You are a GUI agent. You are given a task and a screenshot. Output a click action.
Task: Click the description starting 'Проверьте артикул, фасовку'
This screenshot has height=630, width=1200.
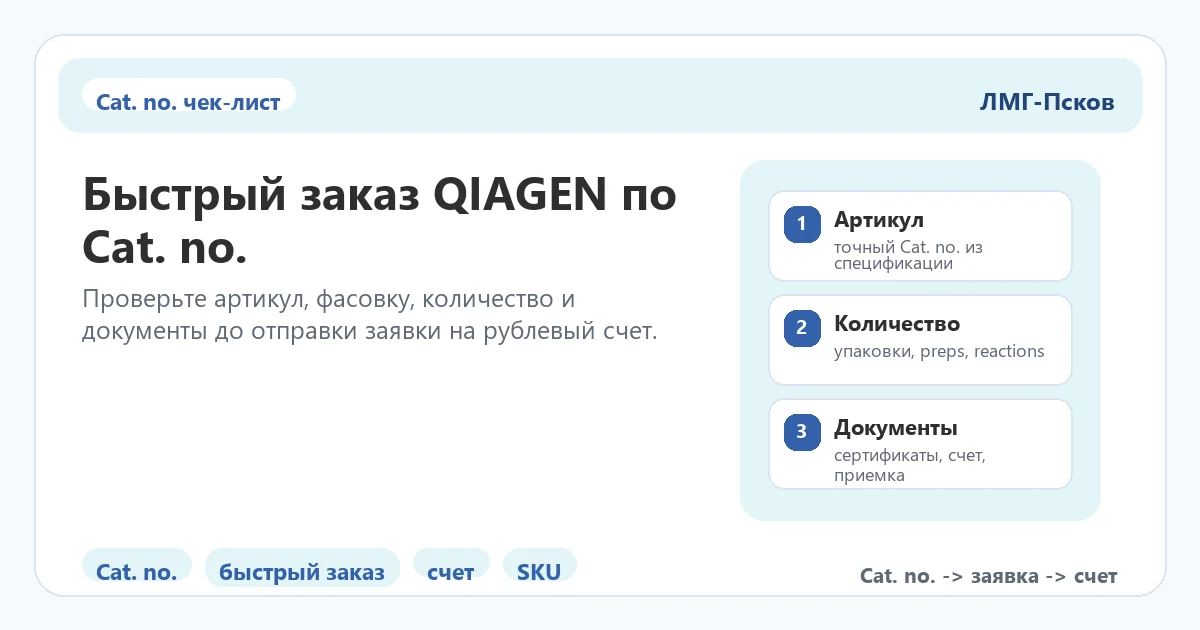coord(370,316)
